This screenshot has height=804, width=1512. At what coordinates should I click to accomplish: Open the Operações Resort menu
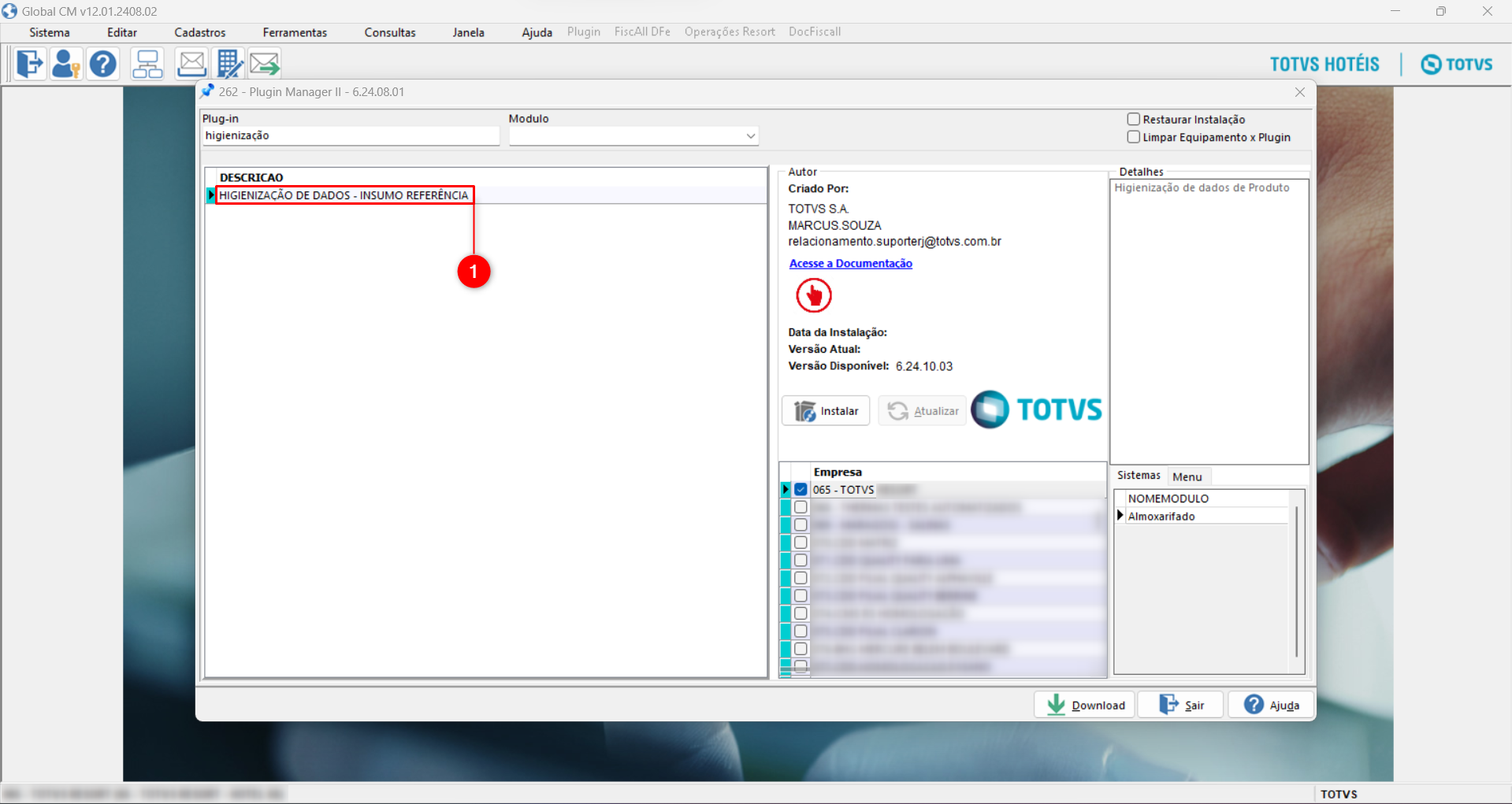730,32
